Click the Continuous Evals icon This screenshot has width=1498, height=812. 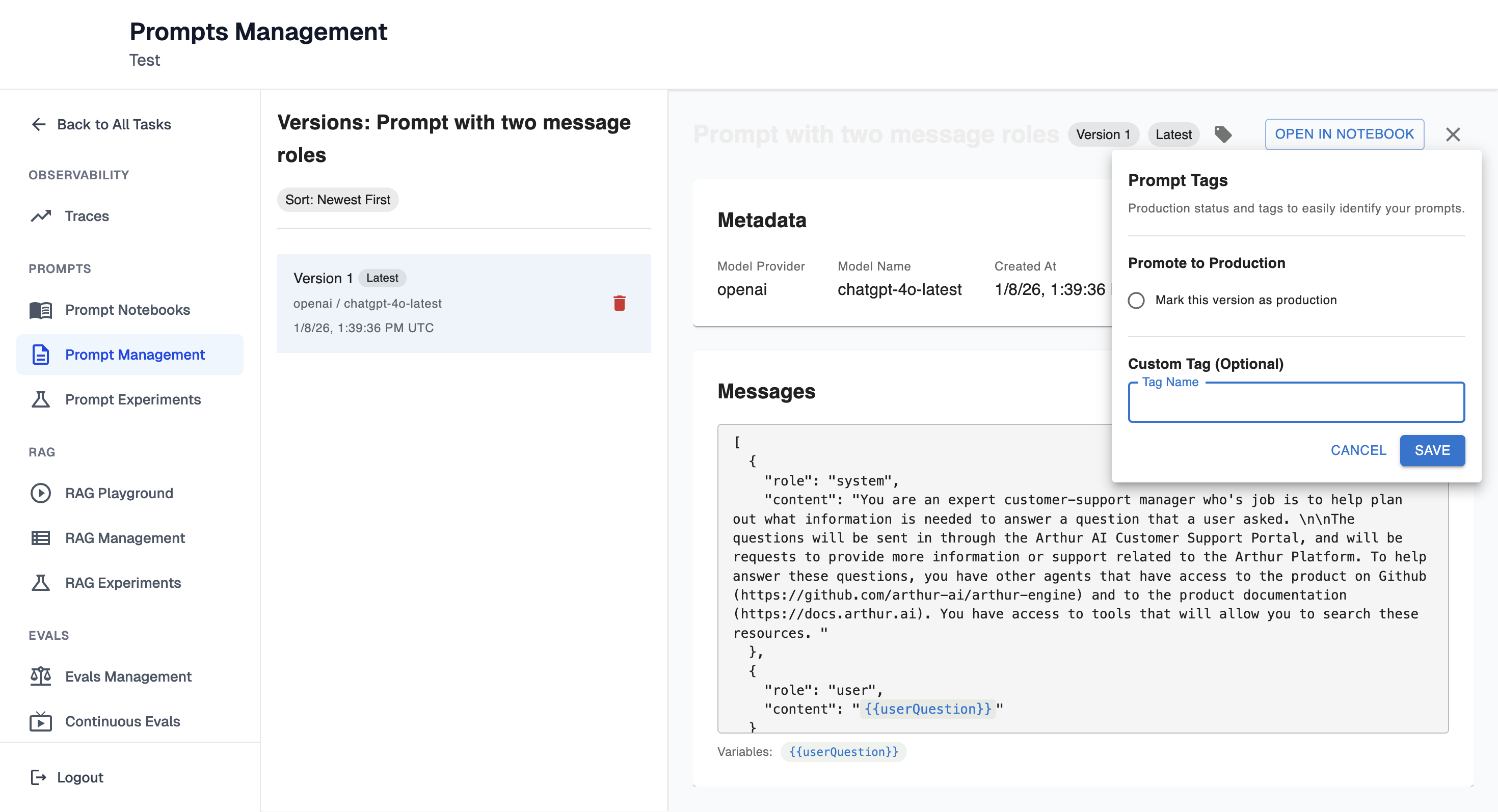click(41, 721)
